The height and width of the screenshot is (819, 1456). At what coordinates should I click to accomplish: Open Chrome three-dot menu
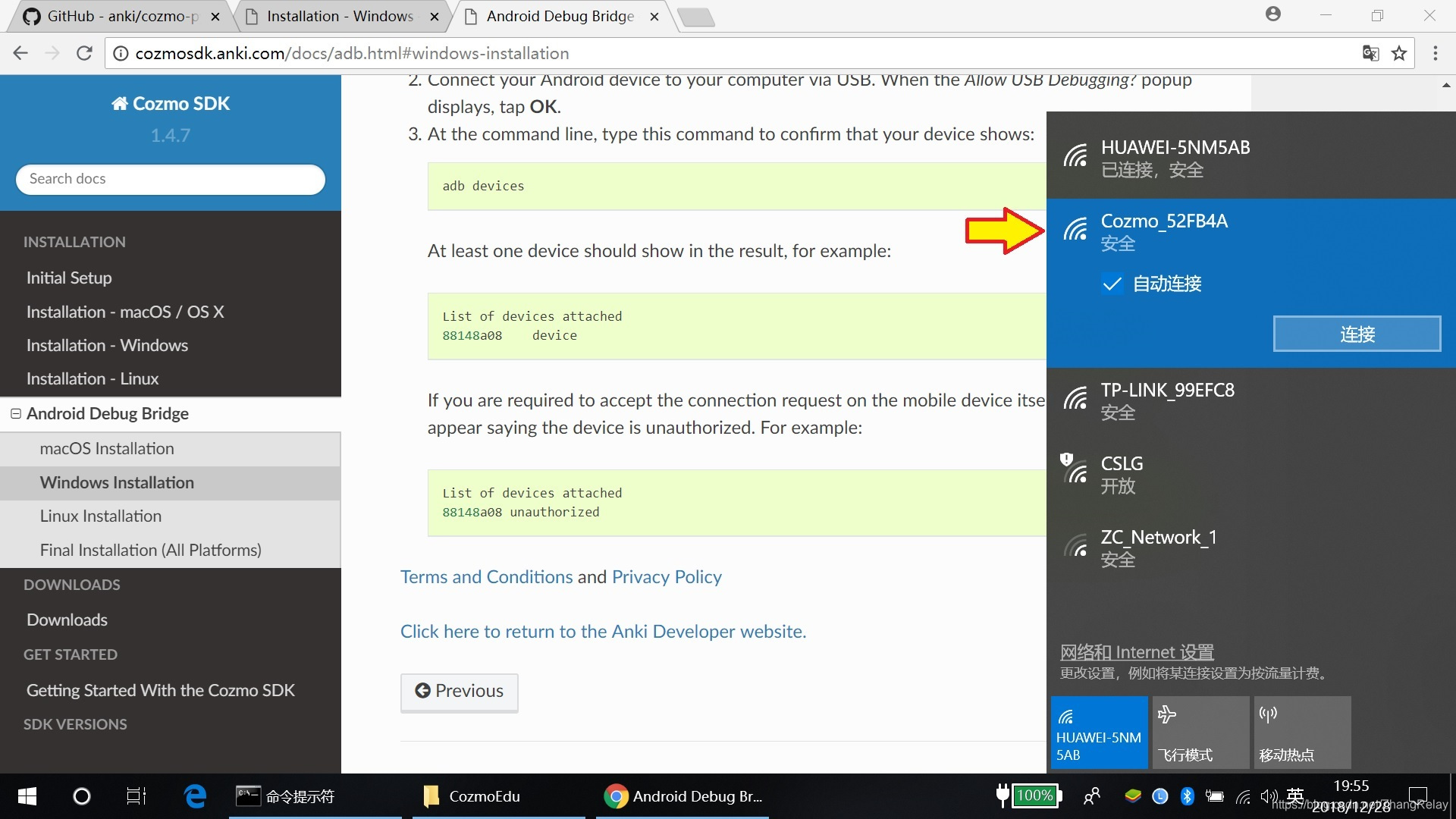click(x=1435, y=53)
